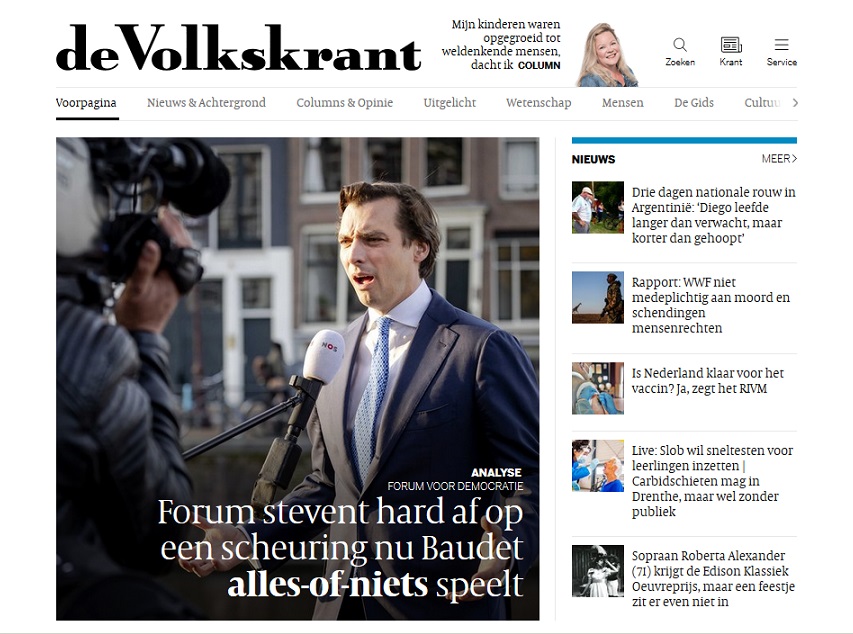Go to Columns & Opinie section

pos(344,103)
